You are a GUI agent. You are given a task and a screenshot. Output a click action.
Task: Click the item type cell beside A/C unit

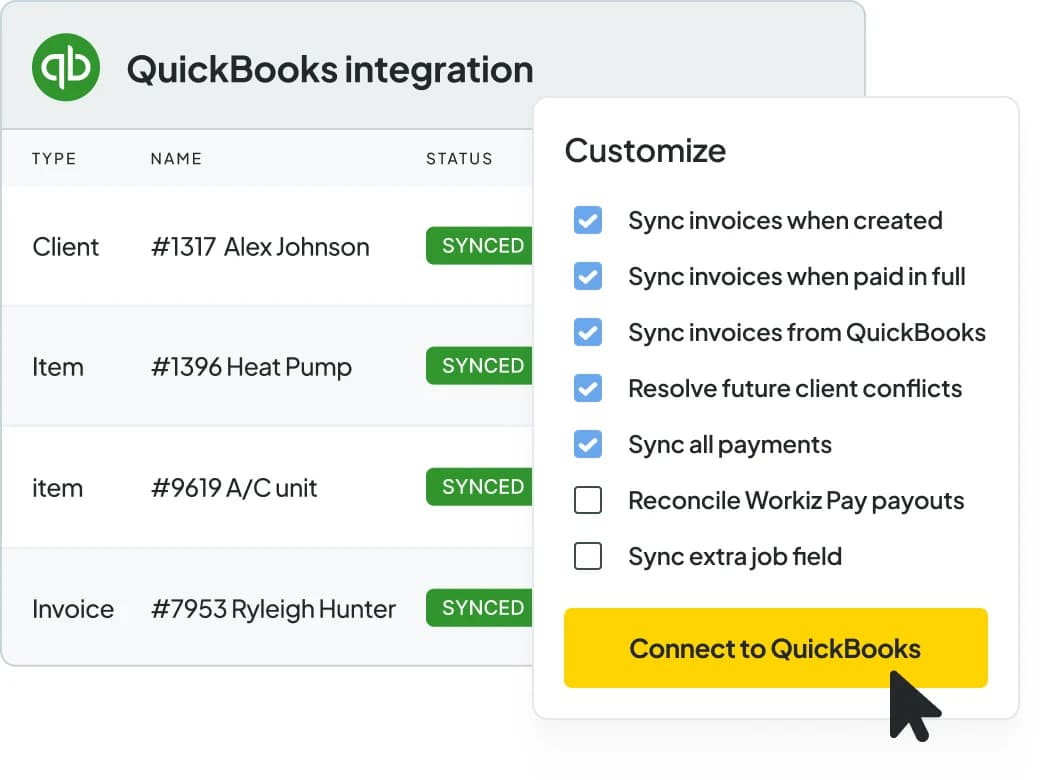[x=58, y=488]
